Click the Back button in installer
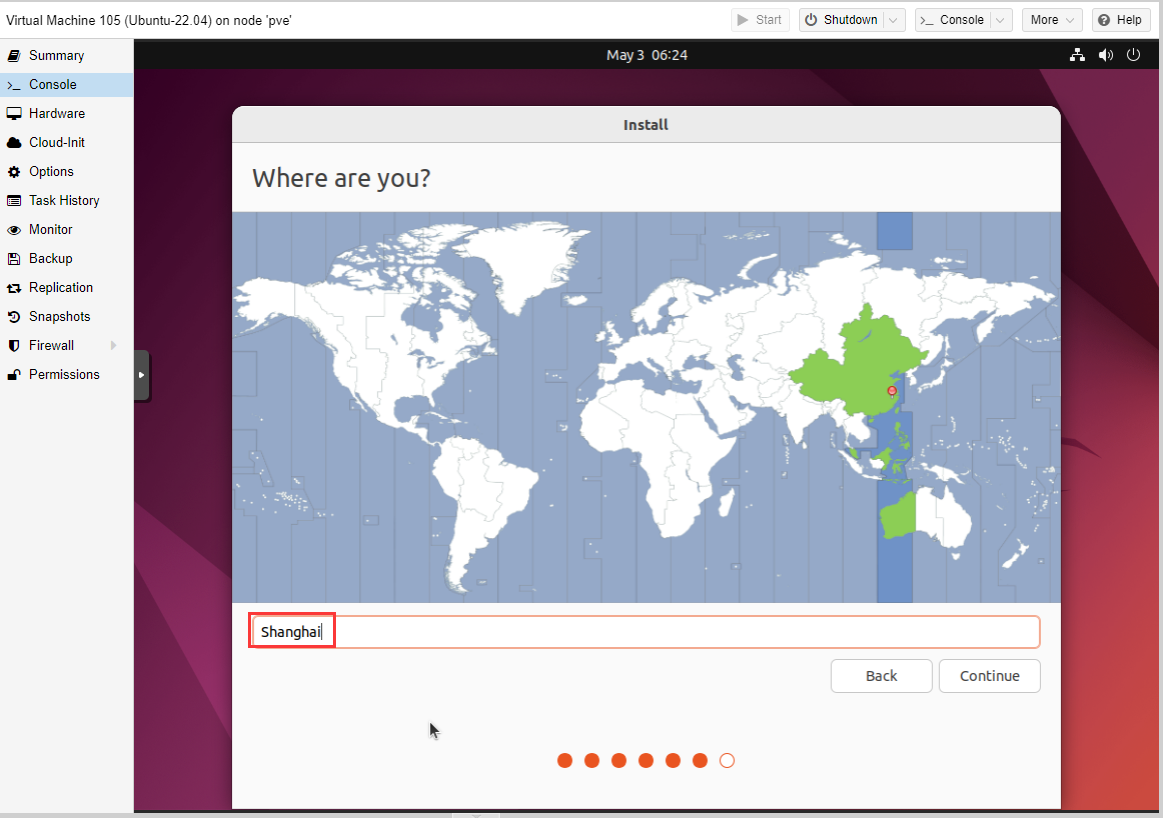 881,676
